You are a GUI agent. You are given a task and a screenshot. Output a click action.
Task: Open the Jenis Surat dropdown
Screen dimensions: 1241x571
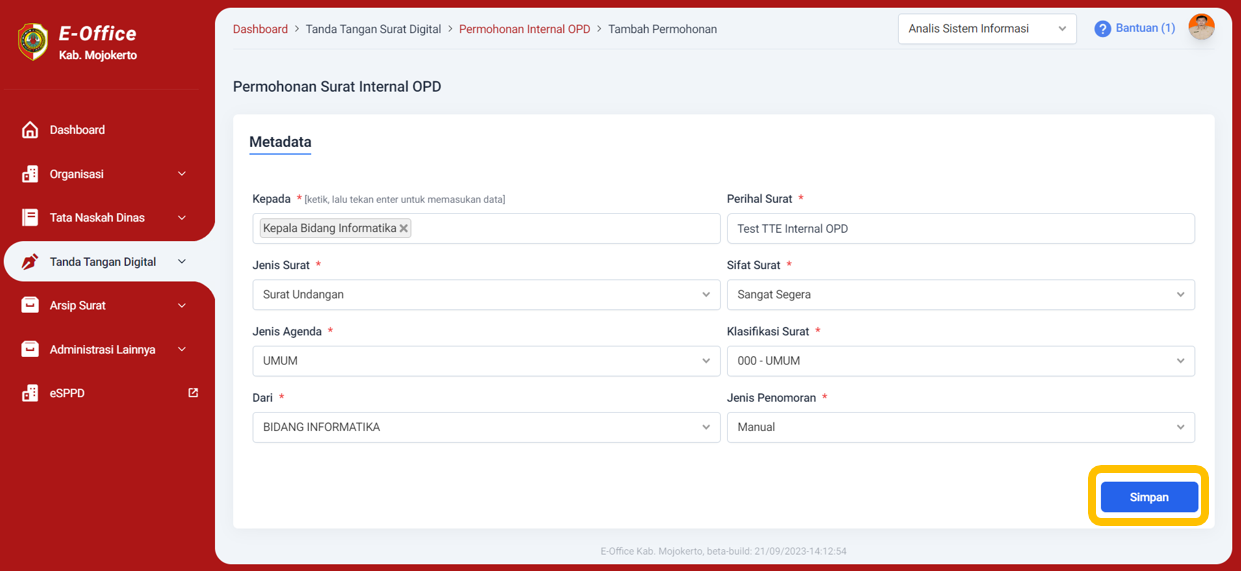pyautogui.click(x=486, y=295)
